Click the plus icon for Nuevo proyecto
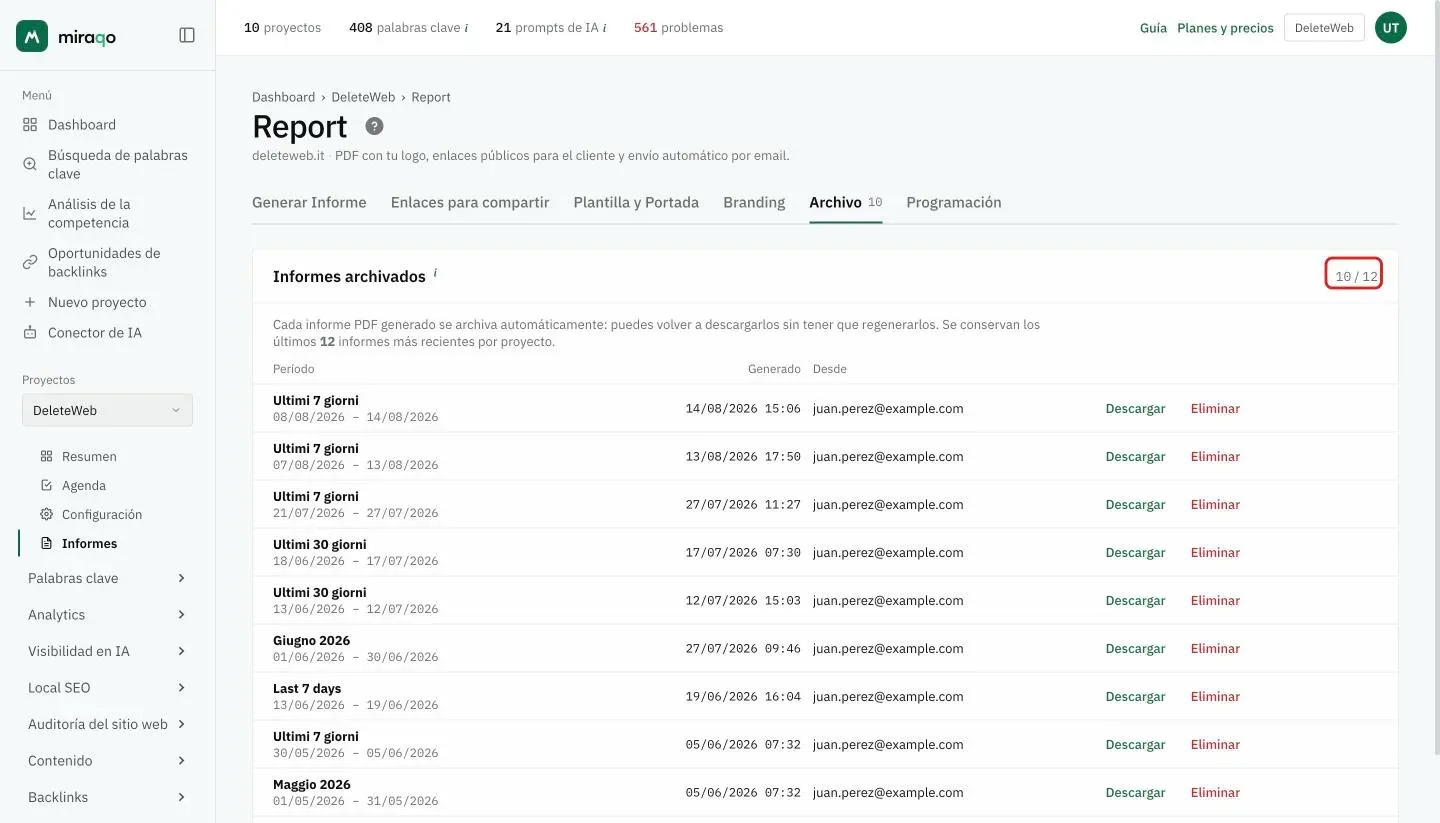 coord(30,302)
